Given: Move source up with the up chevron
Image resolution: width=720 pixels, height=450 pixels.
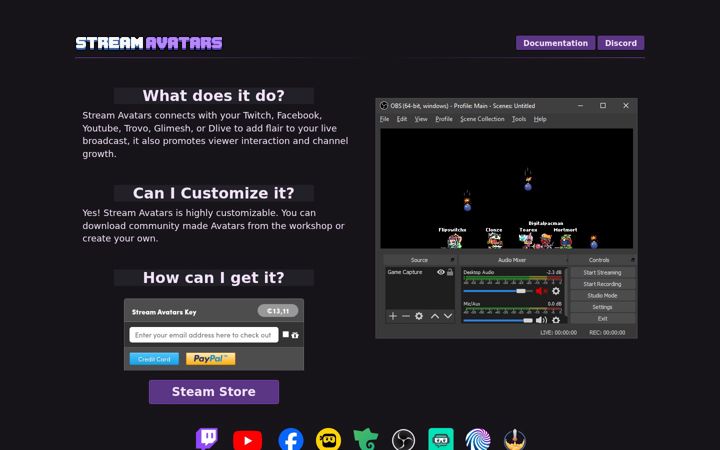Looking at the screenshot, I should click(x=434, y=316).
